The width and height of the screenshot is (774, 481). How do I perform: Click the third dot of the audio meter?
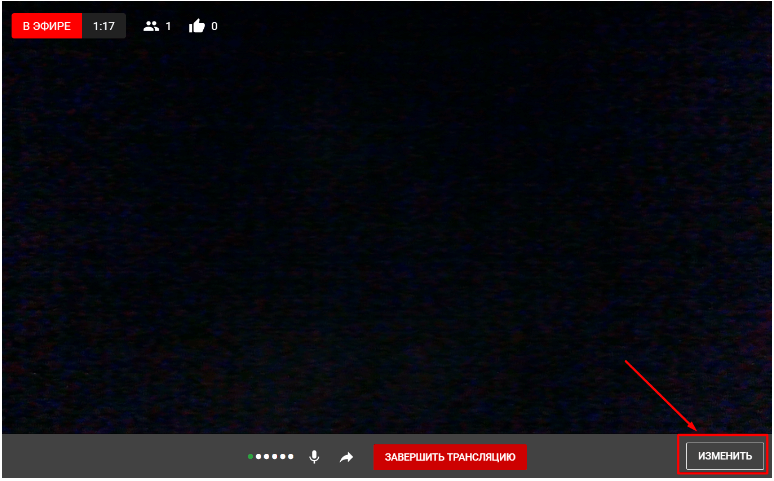[x=266, y=457]
